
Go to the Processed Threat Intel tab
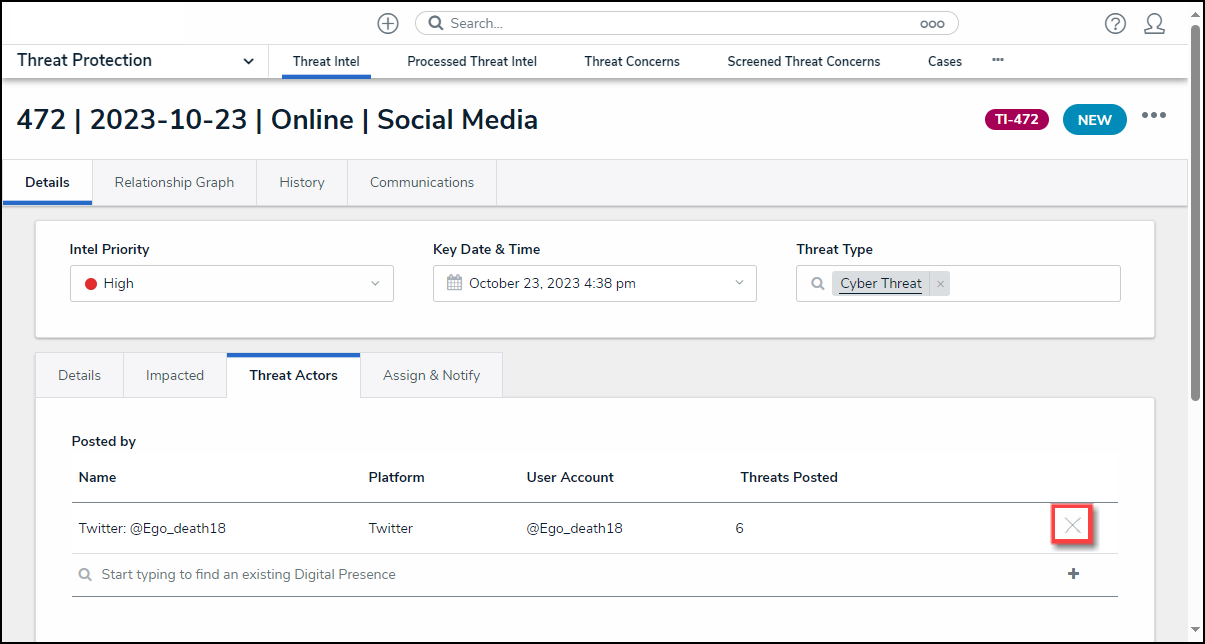tap(472, 61)
